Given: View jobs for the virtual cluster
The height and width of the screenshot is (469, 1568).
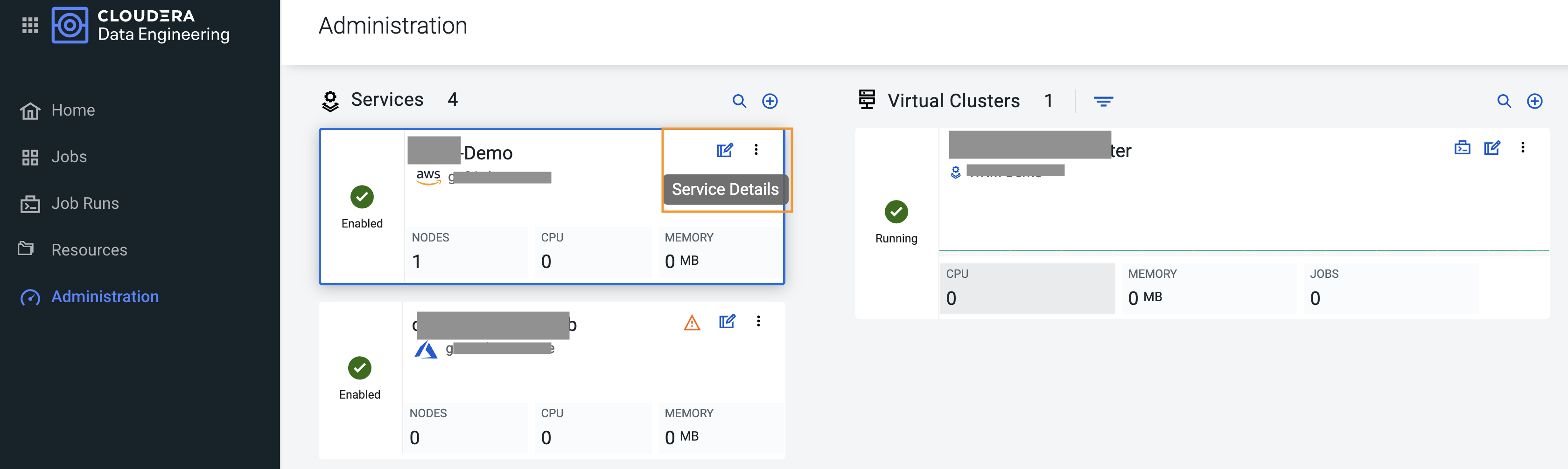Looking at the screenshot, I should (1462, 148).
